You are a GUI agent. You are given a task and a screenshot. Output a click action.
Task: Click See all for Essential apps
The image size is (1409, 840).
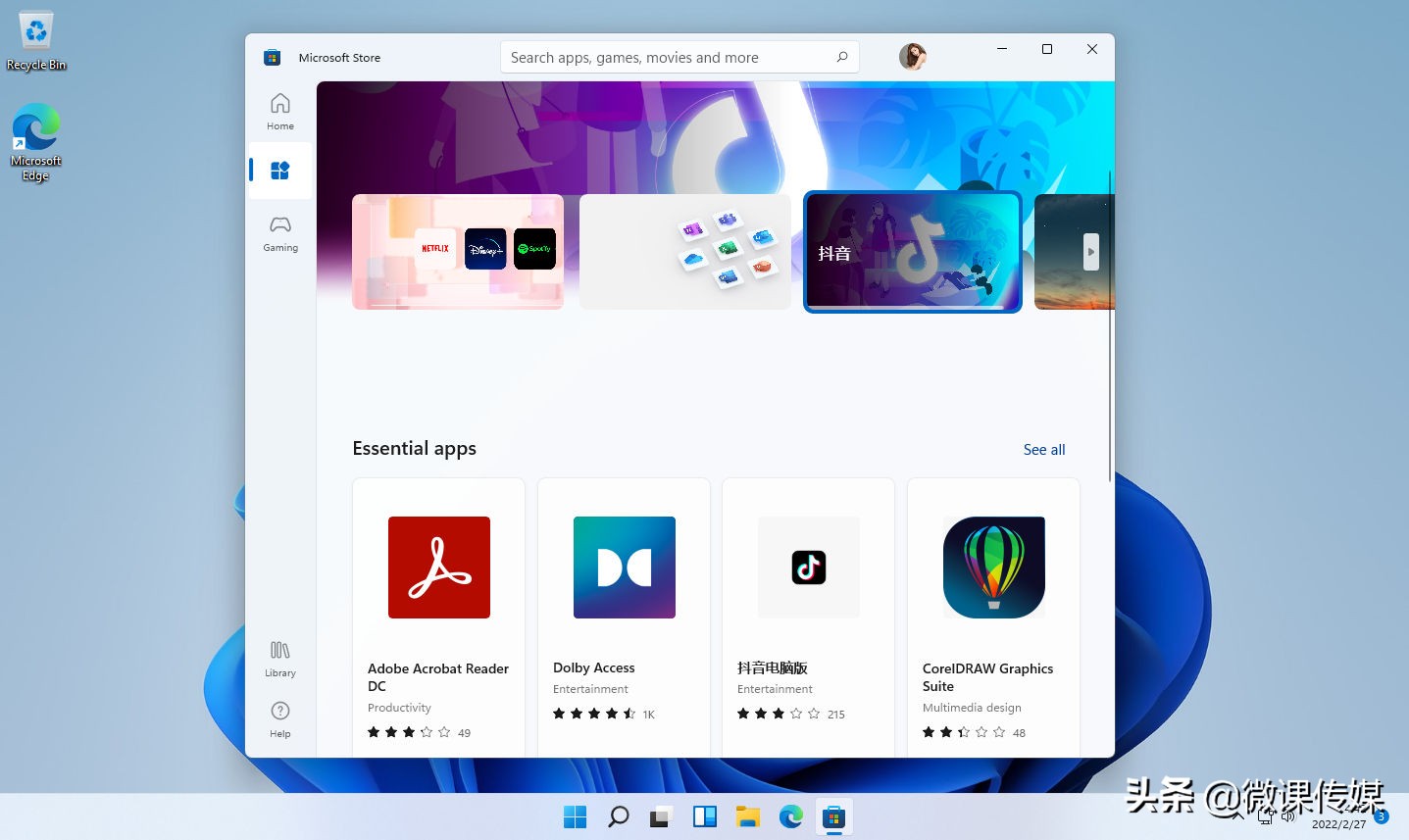pos(1043,449)
